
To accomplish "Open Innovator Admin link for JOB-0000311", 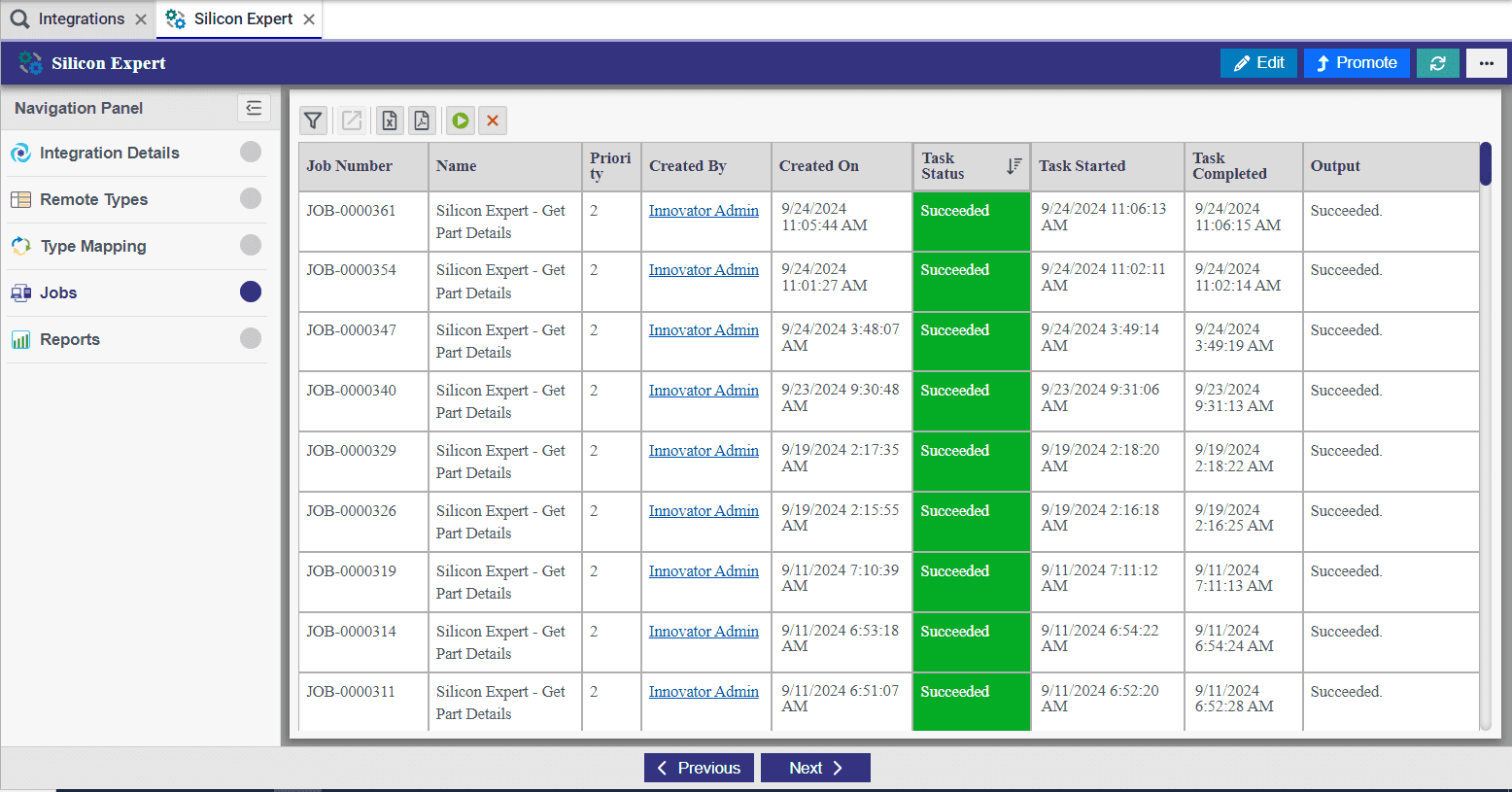I will [x=704, y=692].
